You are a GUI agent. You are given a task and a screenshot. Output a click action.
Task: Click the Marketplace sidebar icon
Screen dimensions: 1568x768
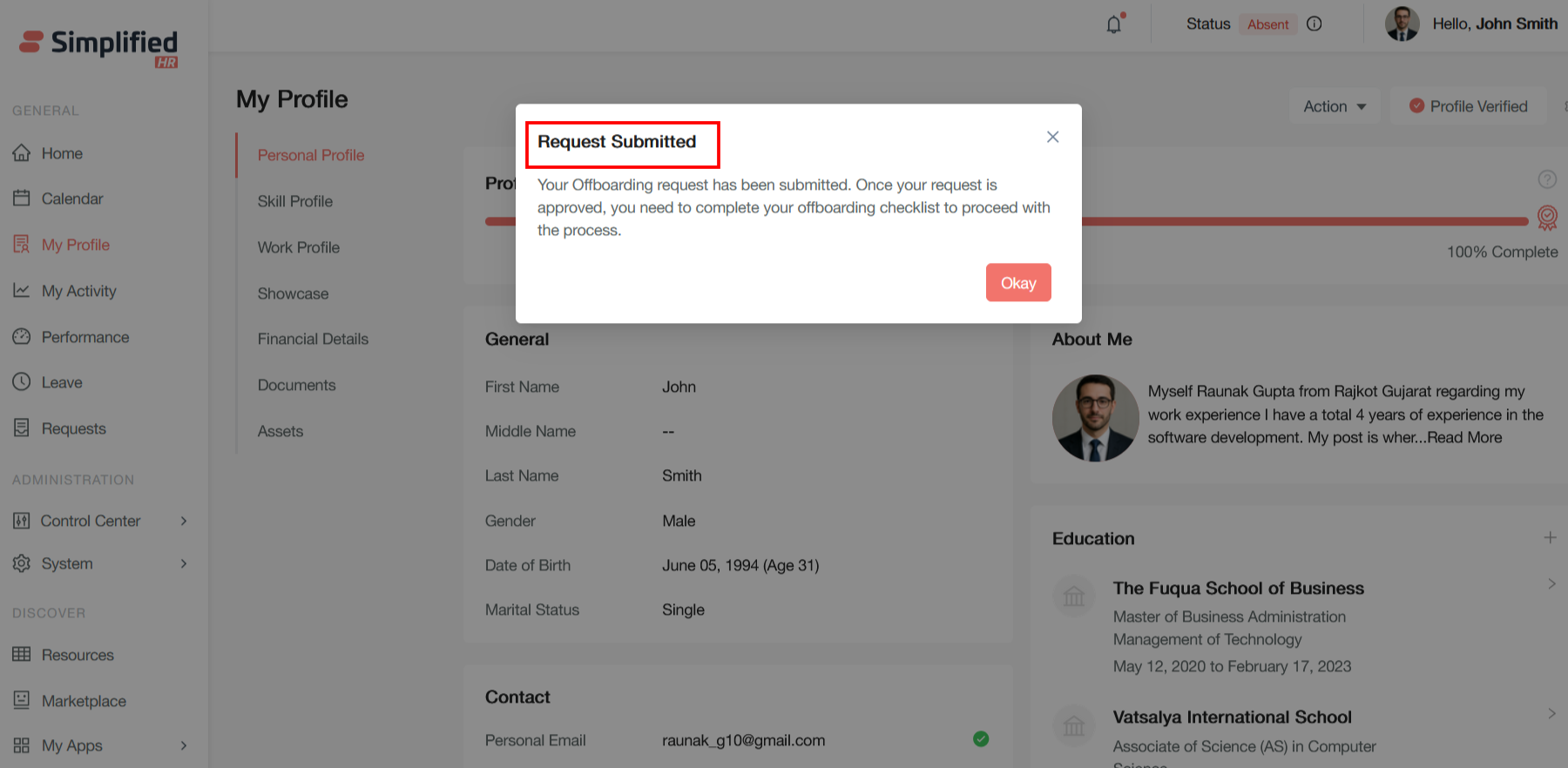click(x=22, y=700)
